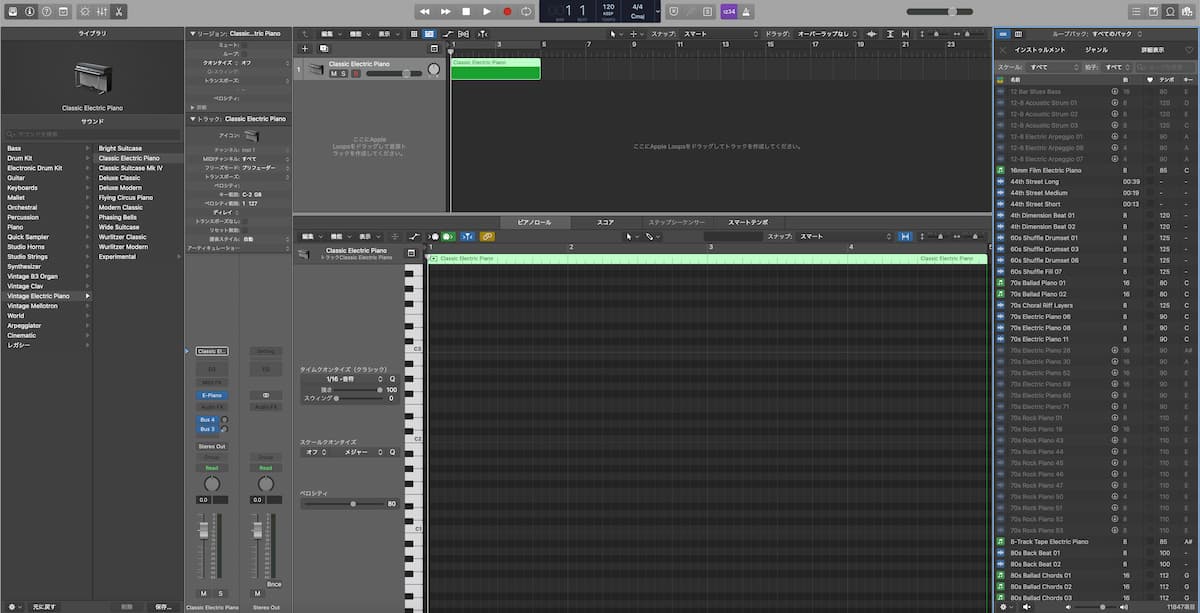This screenshot has width=1200, height=613.
Task: Choose the Bright Suitcase patch
Action: click(x=120, y=148)
